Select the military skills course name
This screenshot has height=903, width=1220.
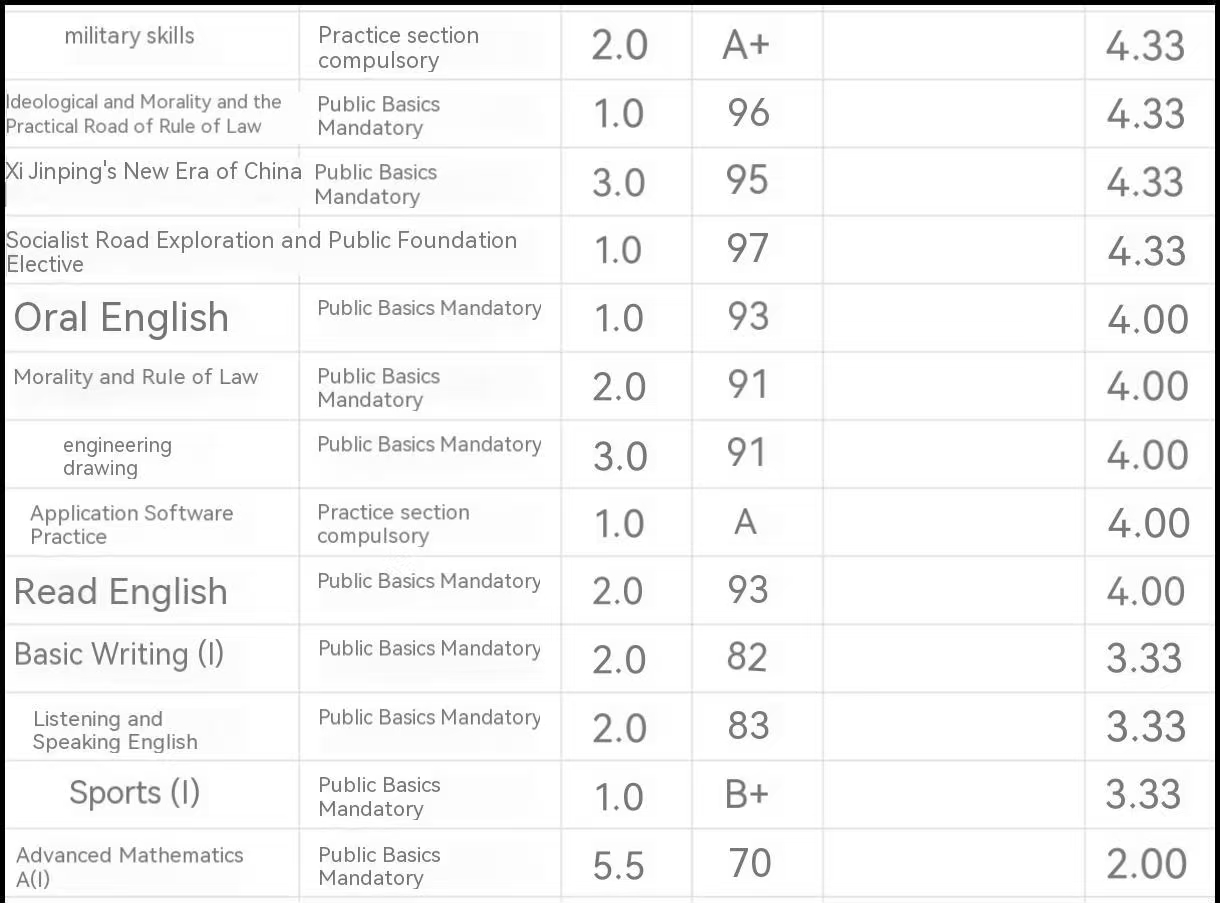(x=129, y=36)
